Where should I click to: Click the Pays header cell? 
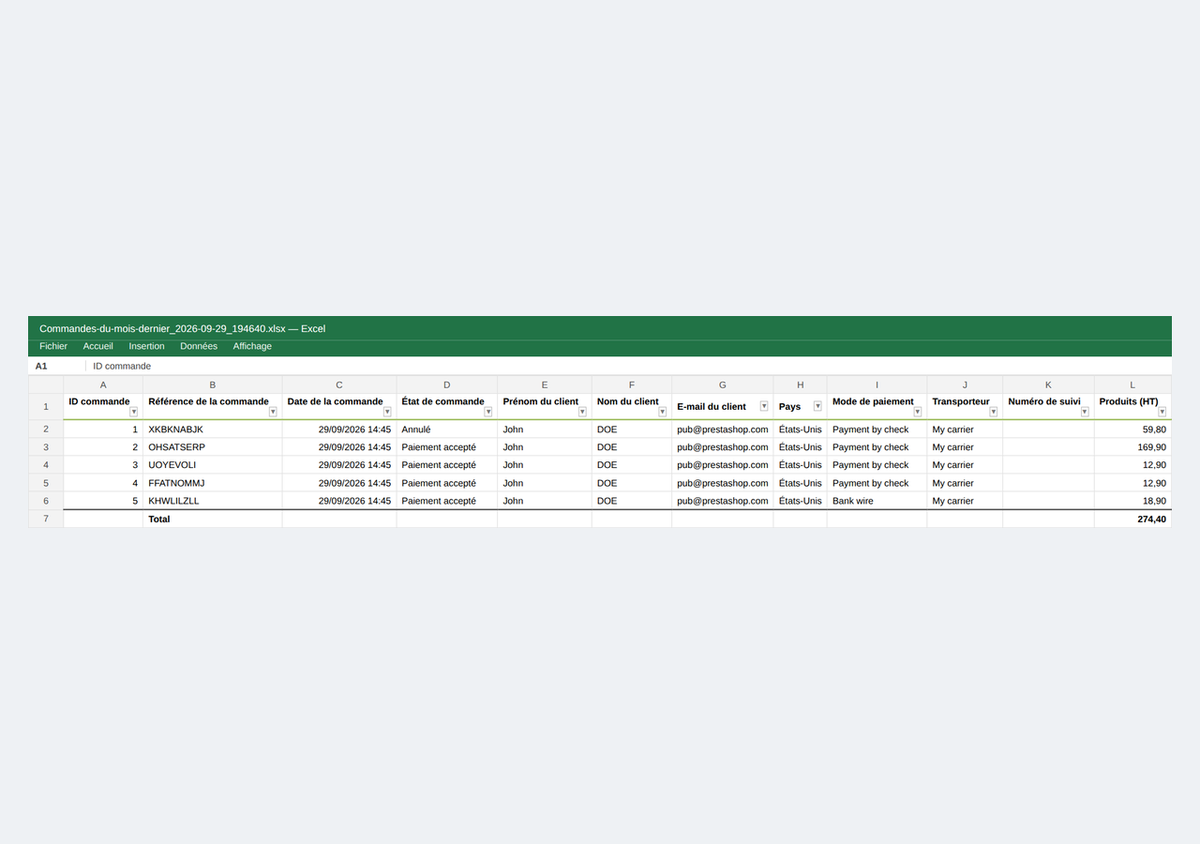pos(800,407)
